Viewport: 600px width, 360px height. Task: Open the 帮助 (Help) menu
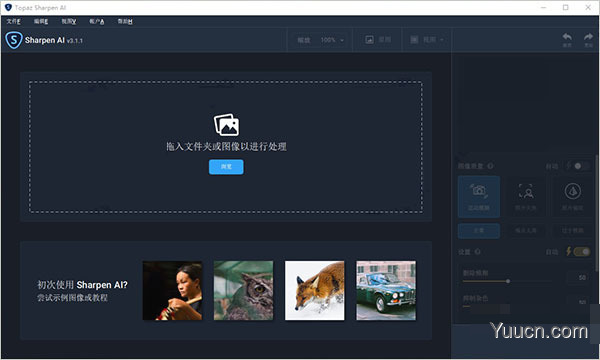[x=125, y=21]
